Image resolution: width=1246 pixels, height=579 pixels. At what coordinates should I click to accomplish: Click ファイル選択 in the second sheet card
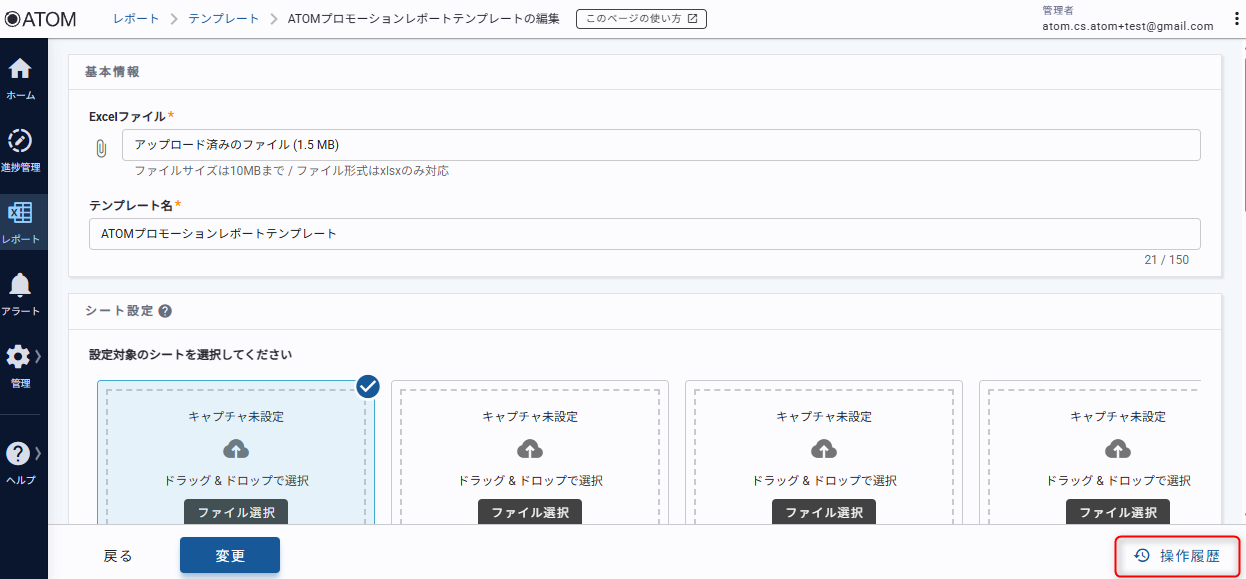[530, 512]
